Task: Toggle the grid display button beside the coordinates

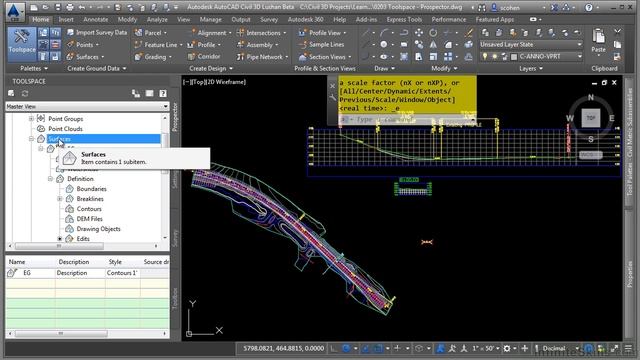Action: [x=334, y=348]
